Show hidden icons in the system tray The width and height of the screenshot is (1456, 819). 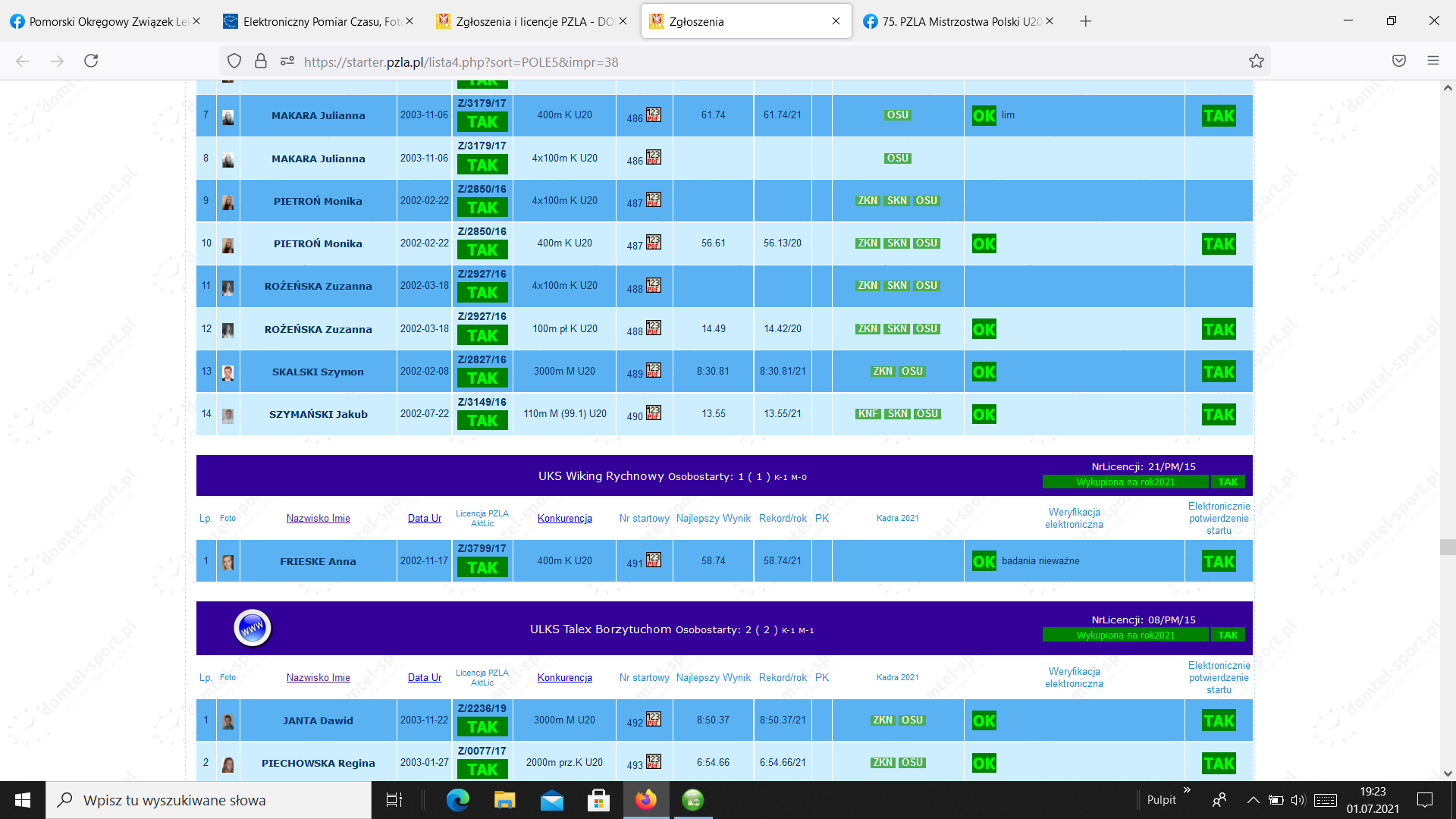(x=1253, y=800)
